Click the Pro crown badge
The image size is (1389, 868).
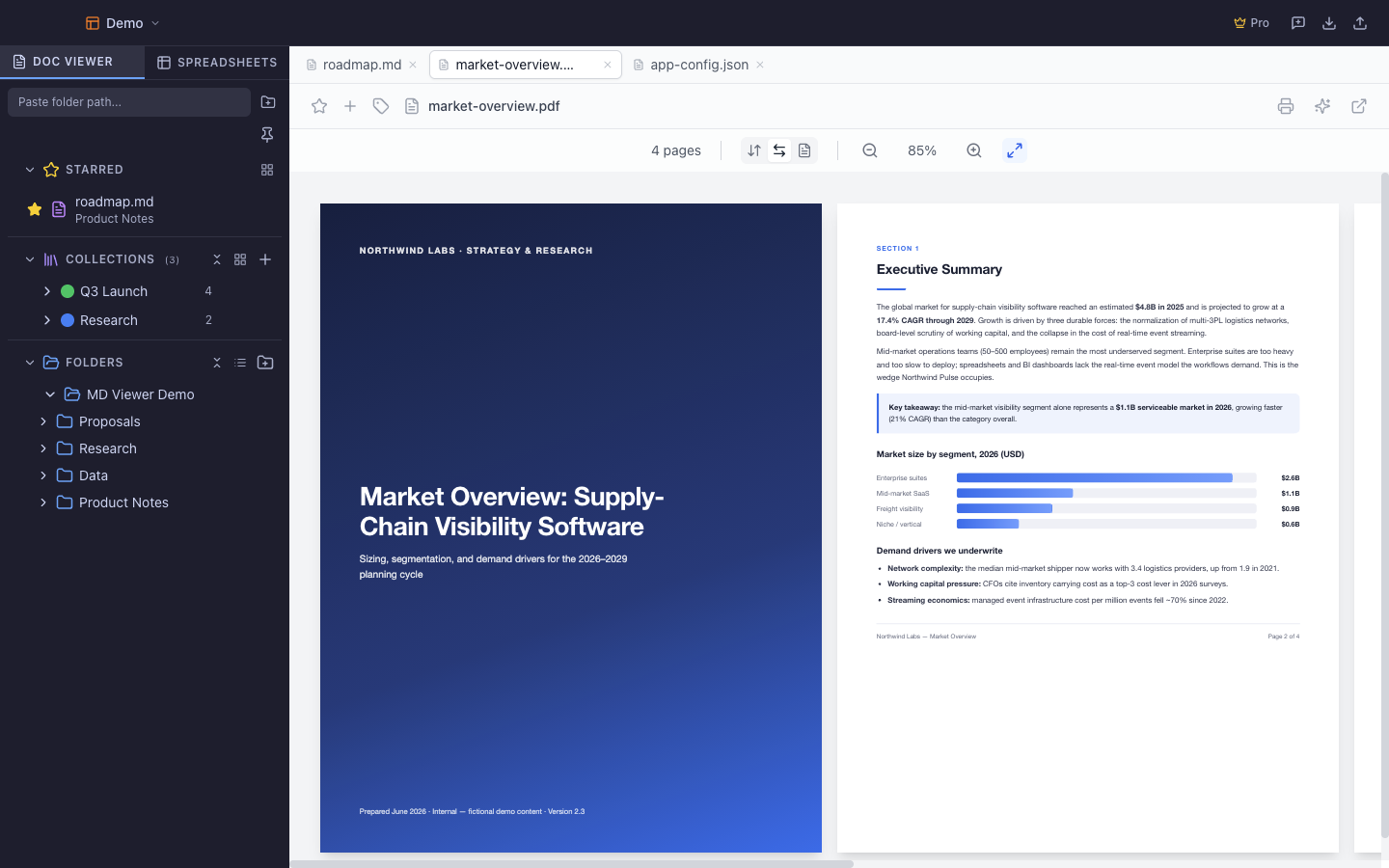tap(1251, 23)
